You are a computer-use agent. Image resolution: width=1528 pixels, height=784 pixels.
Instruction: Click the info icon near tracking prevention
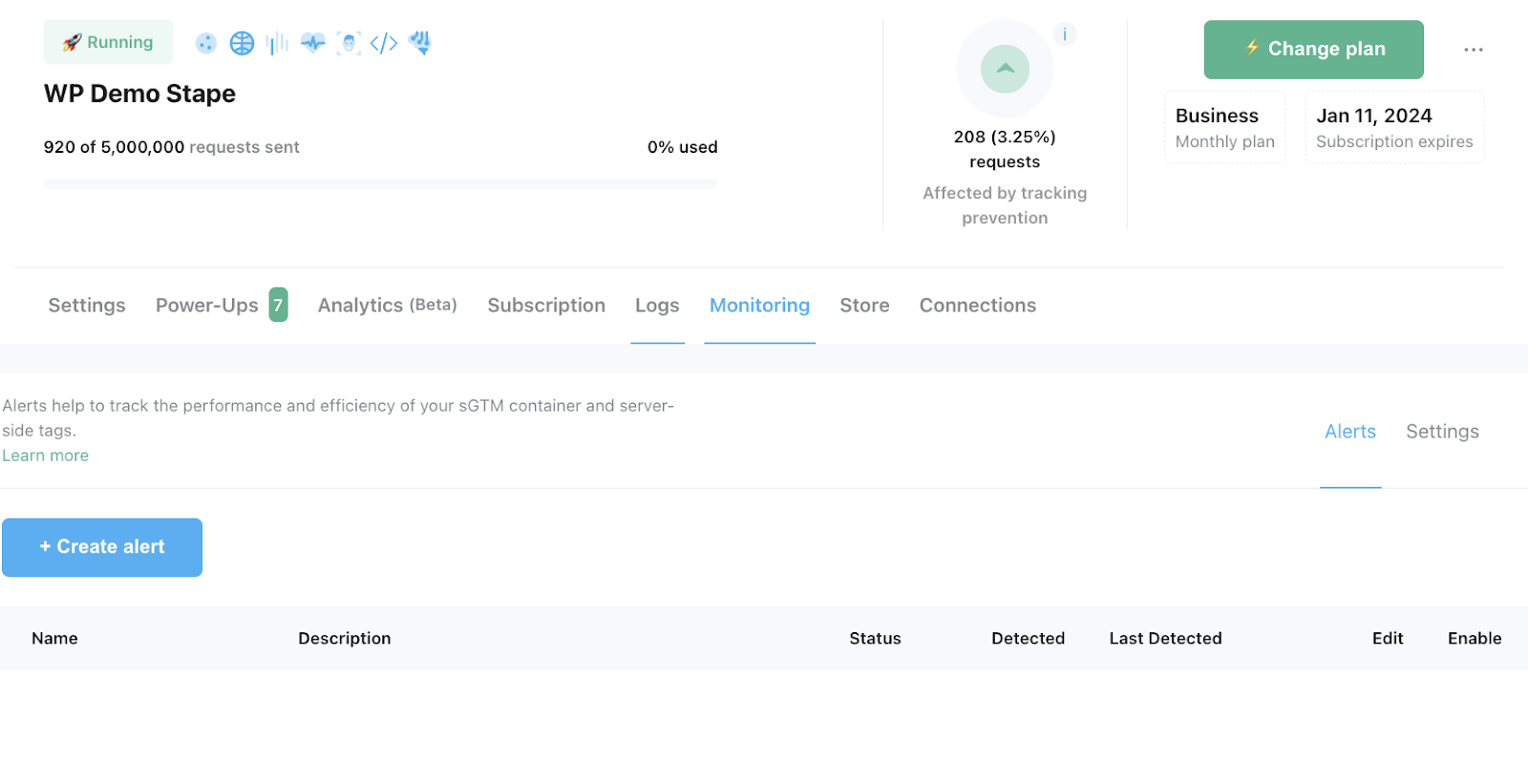(1064, 34)
